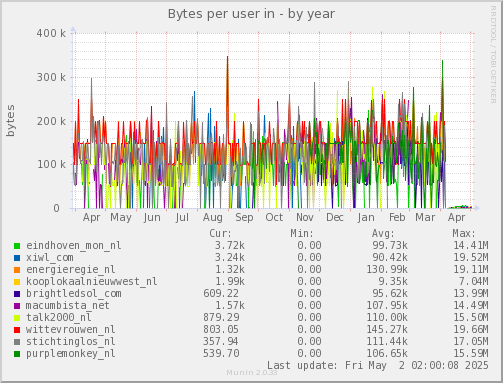Click the 200 k y-axis label

click(x=51, y=121)
